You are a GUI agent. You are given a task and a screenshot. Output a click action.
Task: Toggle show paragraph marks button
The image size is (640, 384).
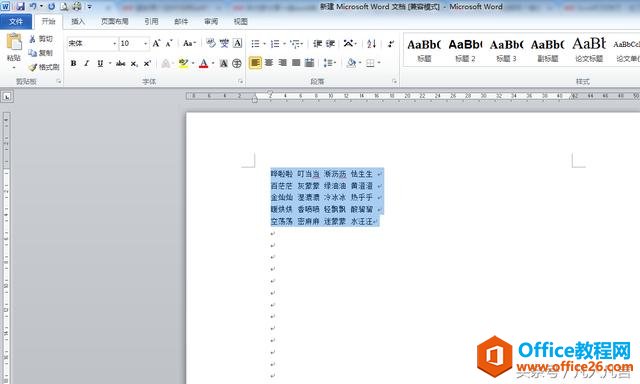pyautogui.click(x=390, y=43)
